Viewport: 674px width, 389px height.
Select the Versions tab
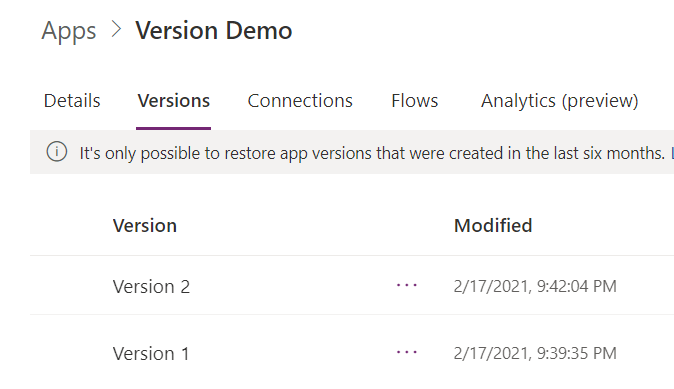pos(174,101)
